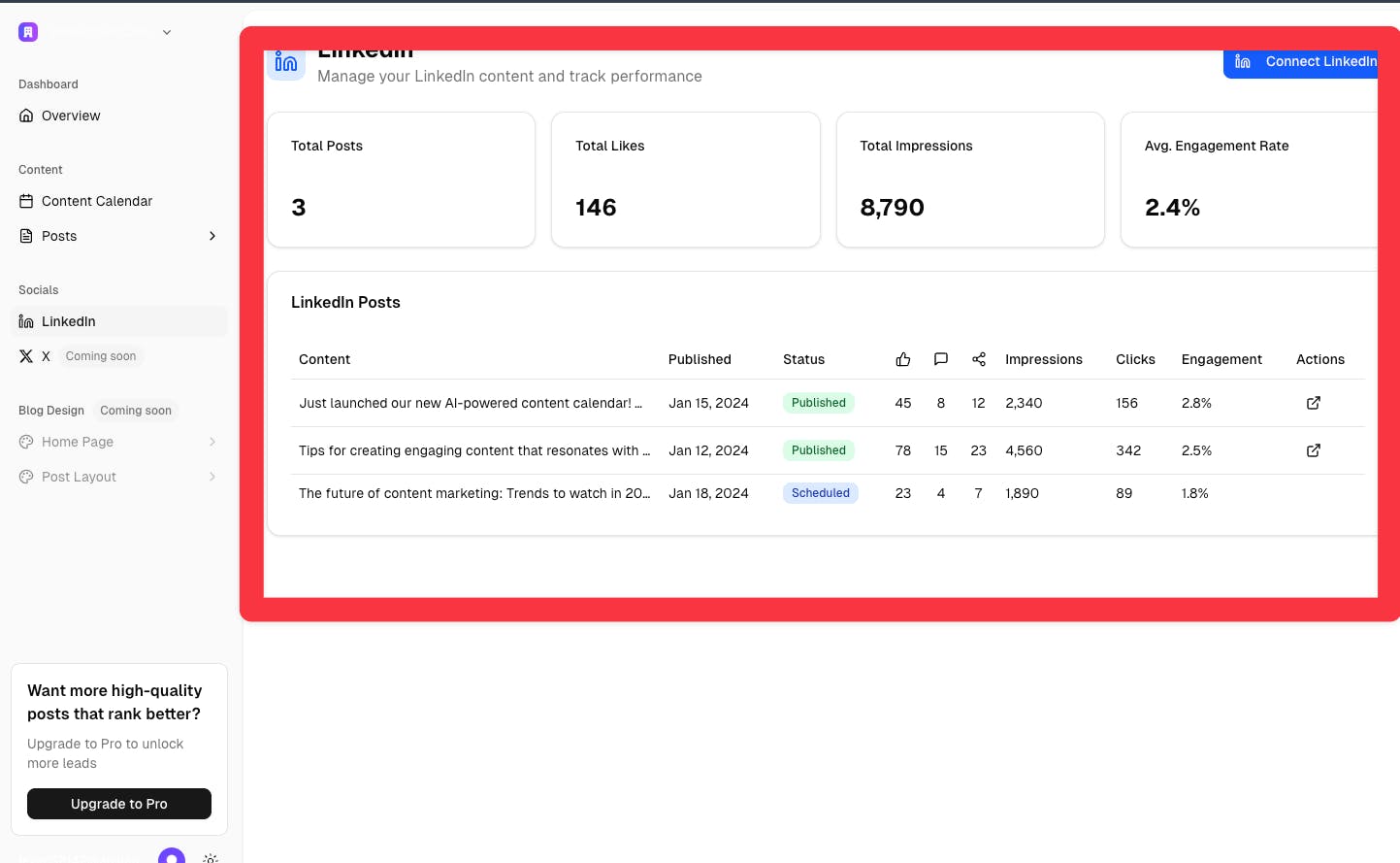Screen dimensions: 1400x863
Task: Click the Total Likes card
Action: pyautogui.click(x=686, y=180)
